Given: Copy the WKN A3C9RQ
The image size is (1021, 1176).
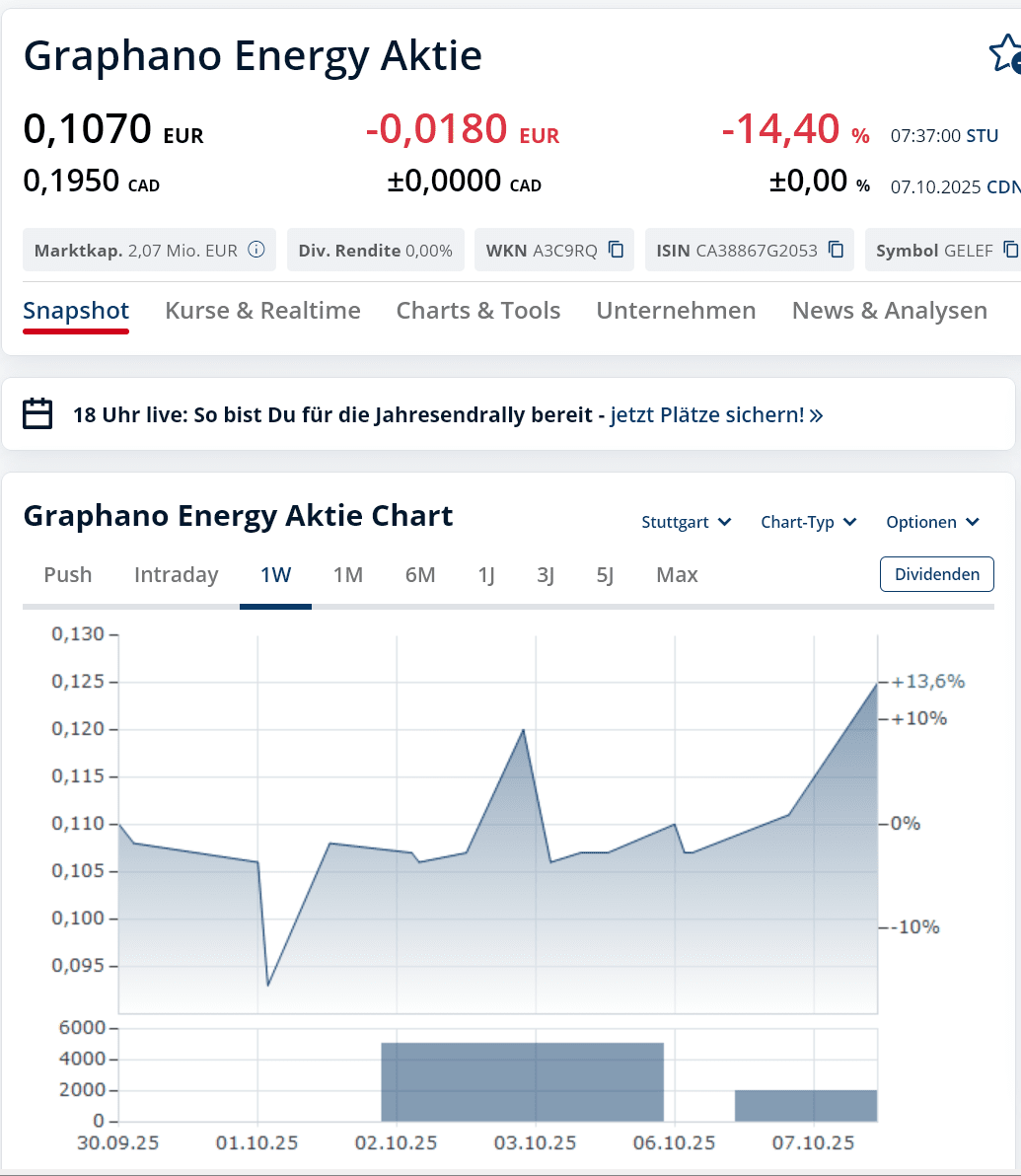Looking at the screenshot, I should click(617, 250).
